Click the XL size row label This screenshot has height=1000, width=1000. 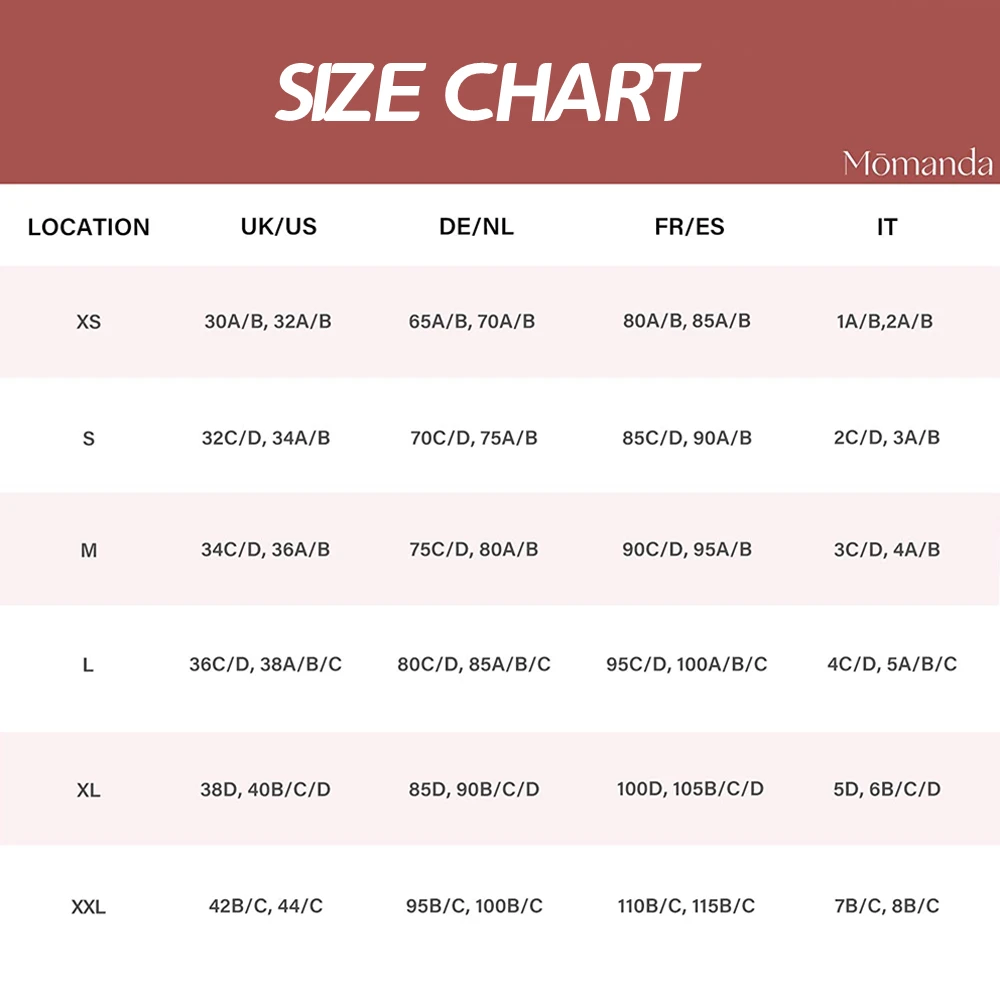tap(89, 791)
